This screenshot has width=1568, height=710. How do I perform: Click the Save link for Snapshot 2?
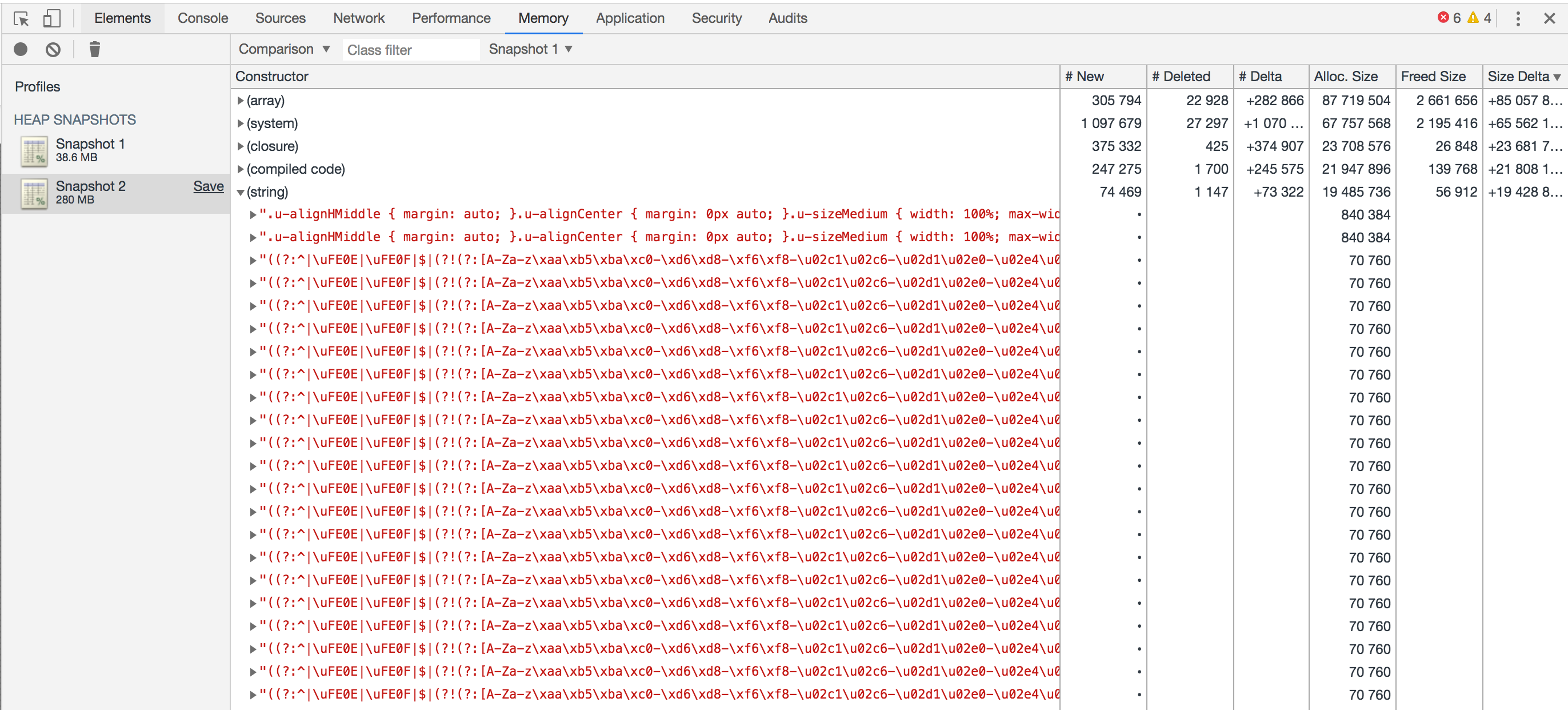[x=208, y=186]
